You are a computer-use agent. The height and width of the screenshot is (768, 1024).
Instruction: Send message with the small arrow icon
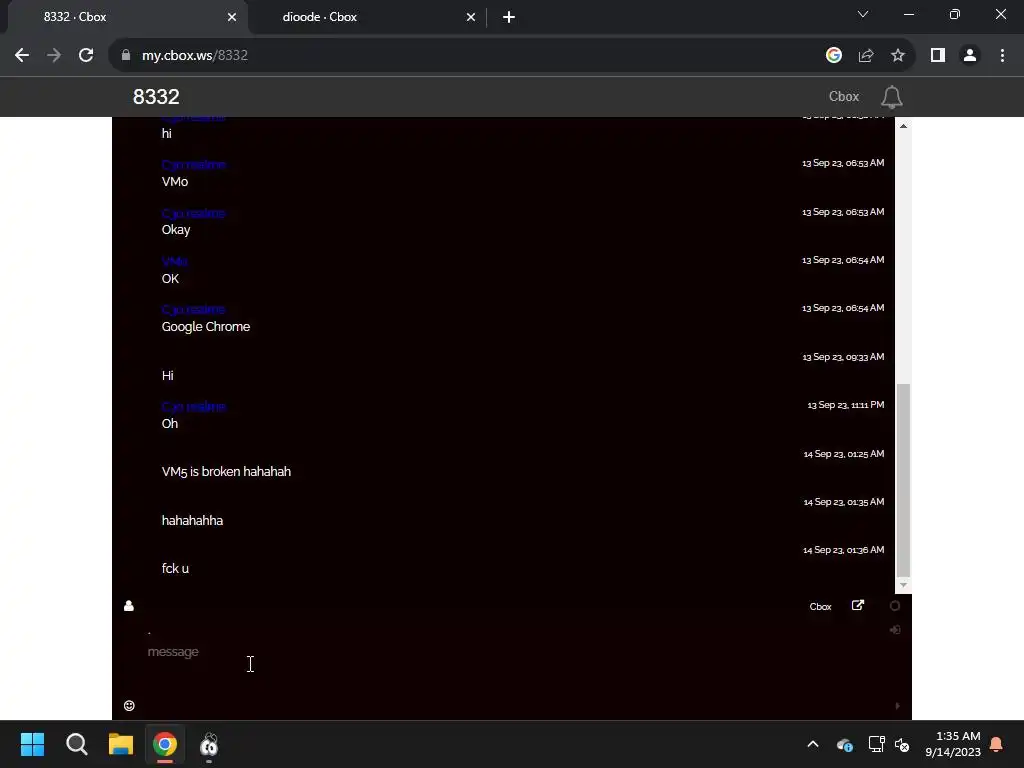pos(897,705)
